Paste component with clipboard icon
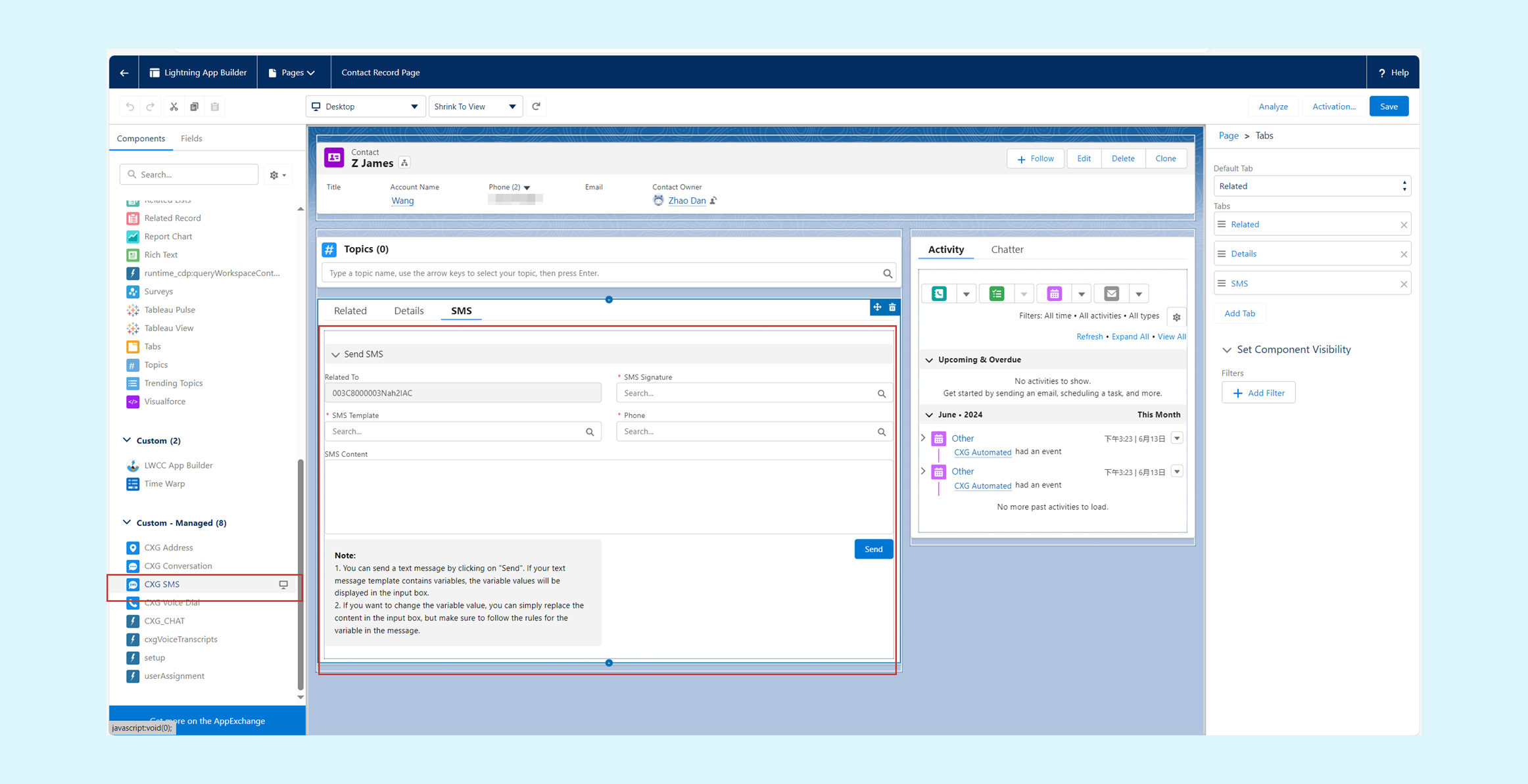Viewport: 1528px width, 784px height. [214, 106]
